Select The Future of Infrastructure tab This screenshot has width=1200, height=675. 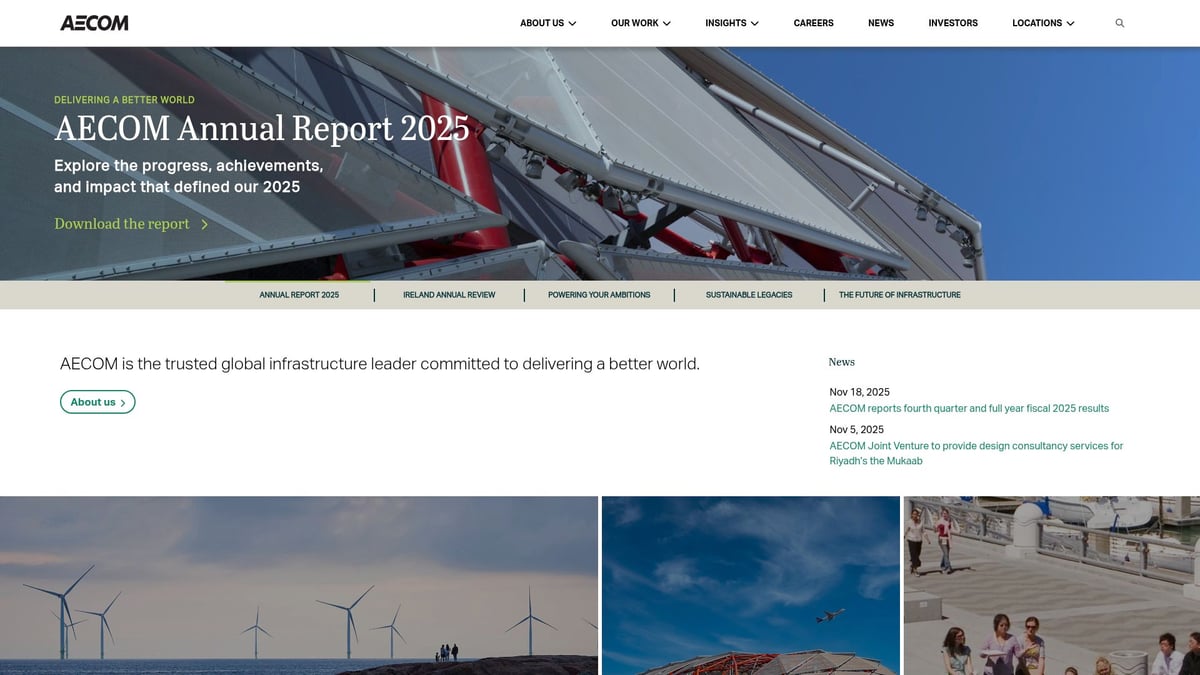(x=899, y=295)
